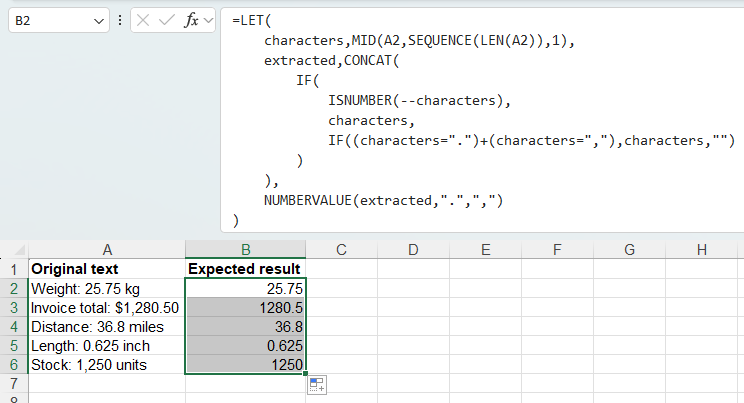Click cell with value 0.625
This screenshot has height=403, width=744.
tap(245, 346)
